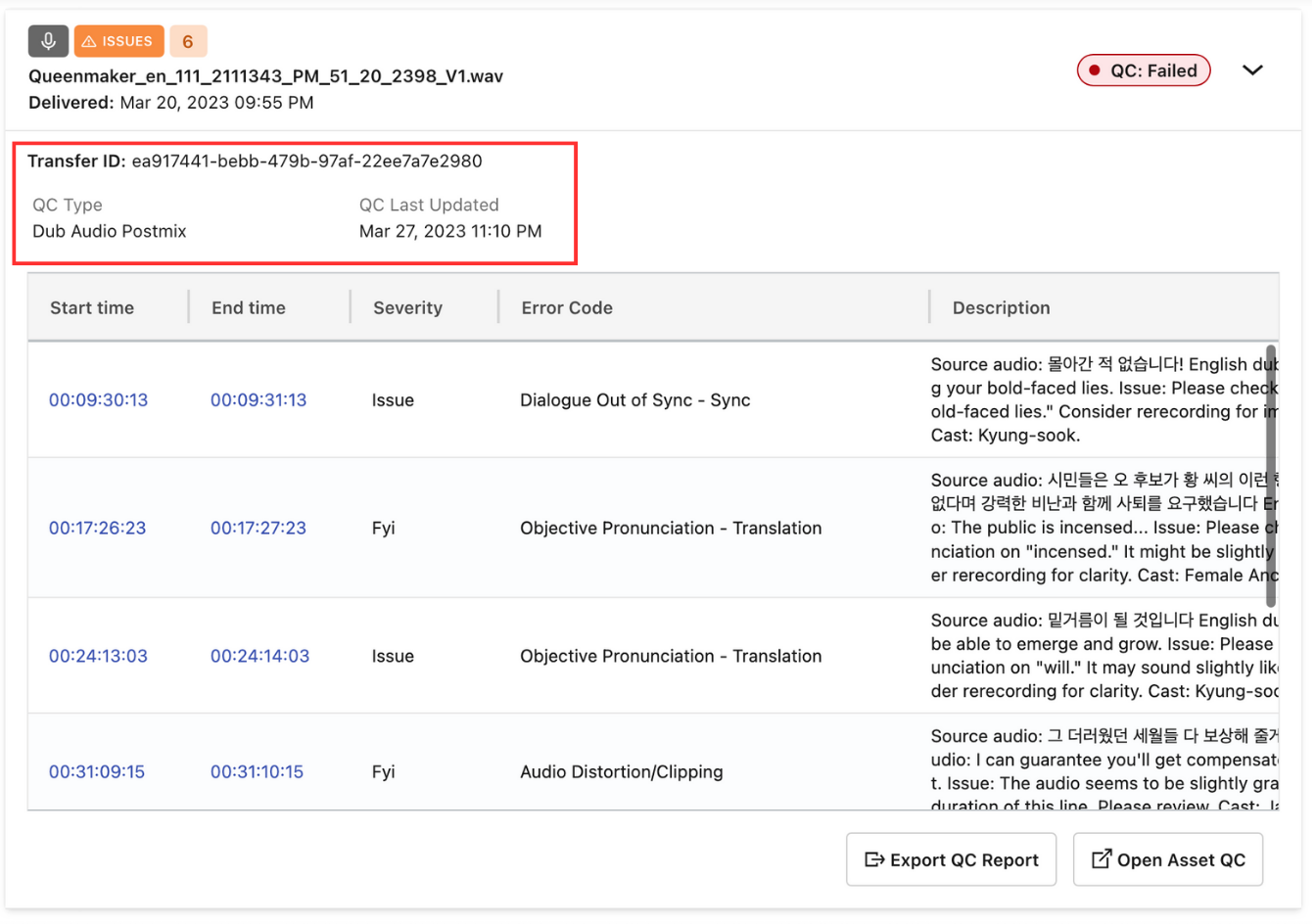Select 'Dialogue Out of Sync - Sync' cell
This screenshot has width=1315, height=924.
[635, 399]
